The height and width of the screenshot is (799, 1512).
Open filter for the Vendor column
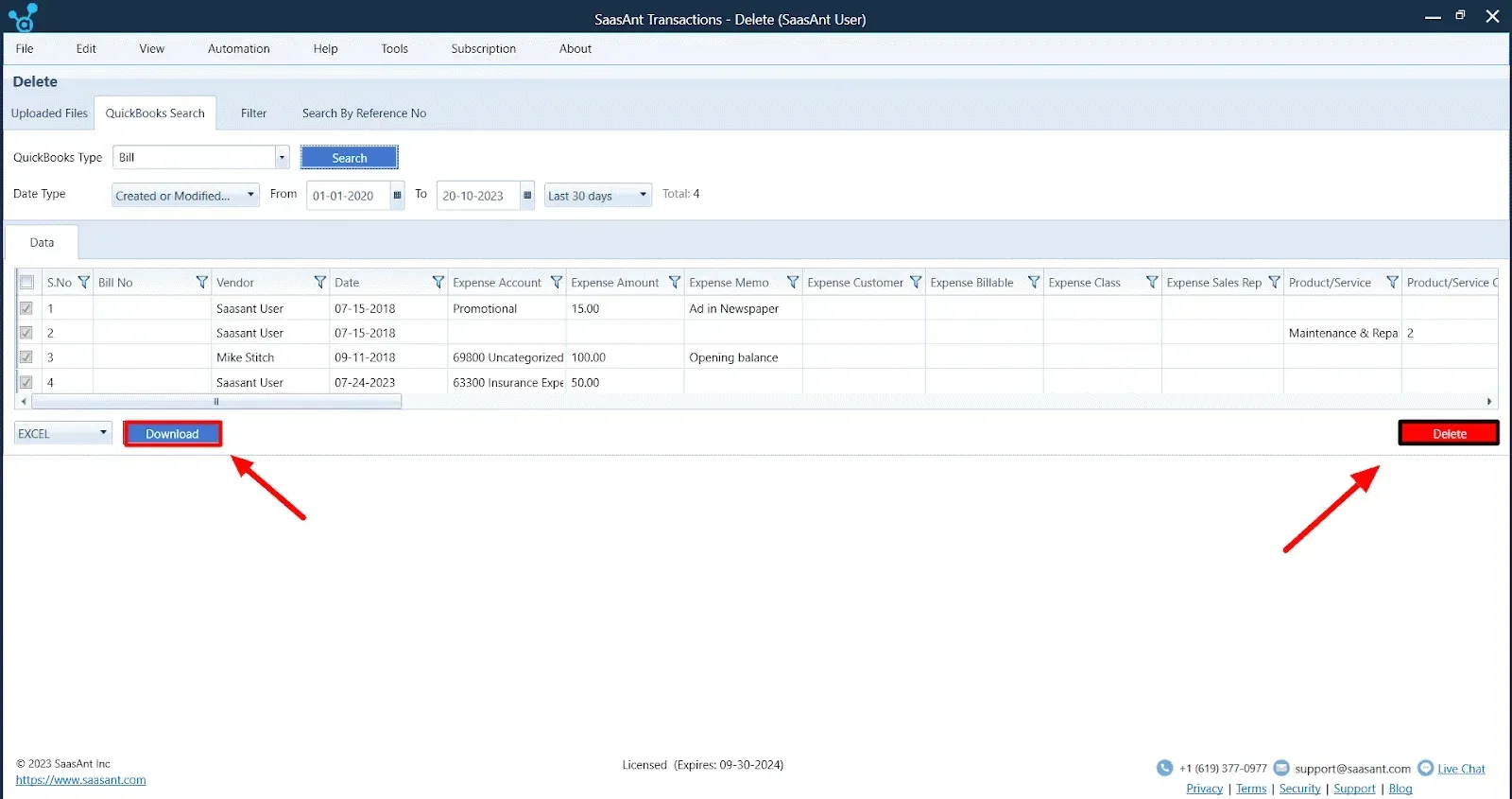(319, 282)
